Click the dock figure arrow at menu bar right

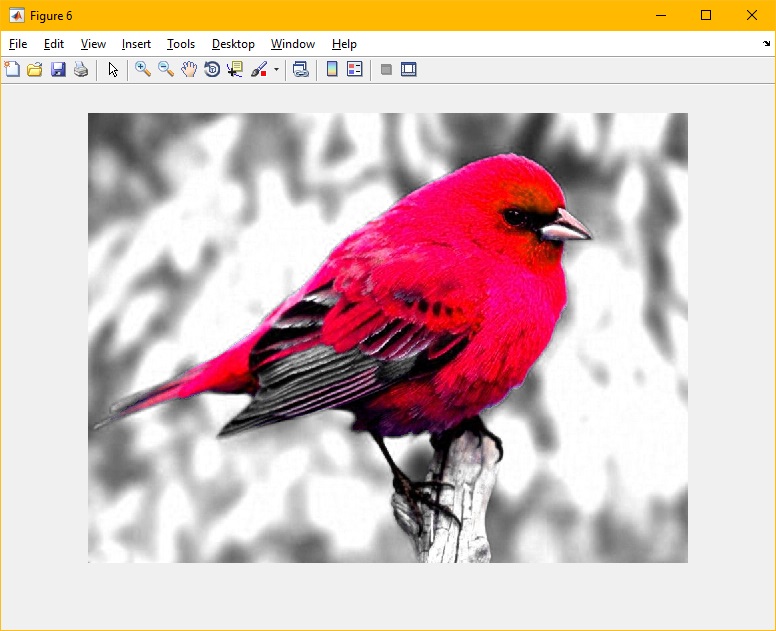[x=766, y=44]
